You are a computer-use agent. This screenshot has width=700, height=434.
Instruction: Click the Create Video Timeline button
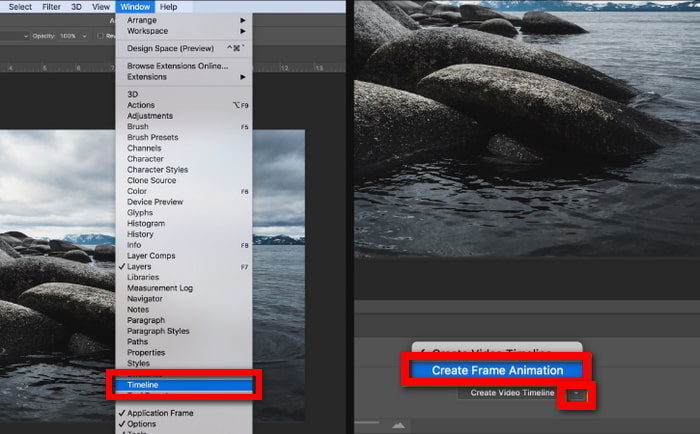[x=512, y=393]
